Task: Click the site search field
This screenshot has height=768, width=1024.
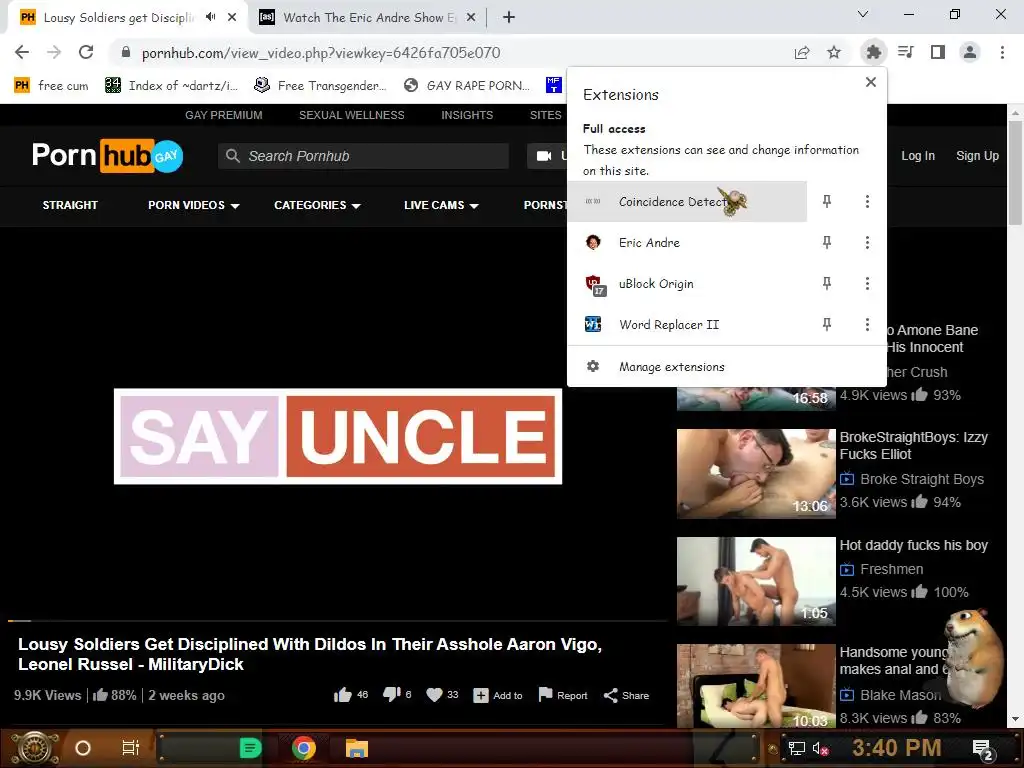Action: click(x=363, y=156)
